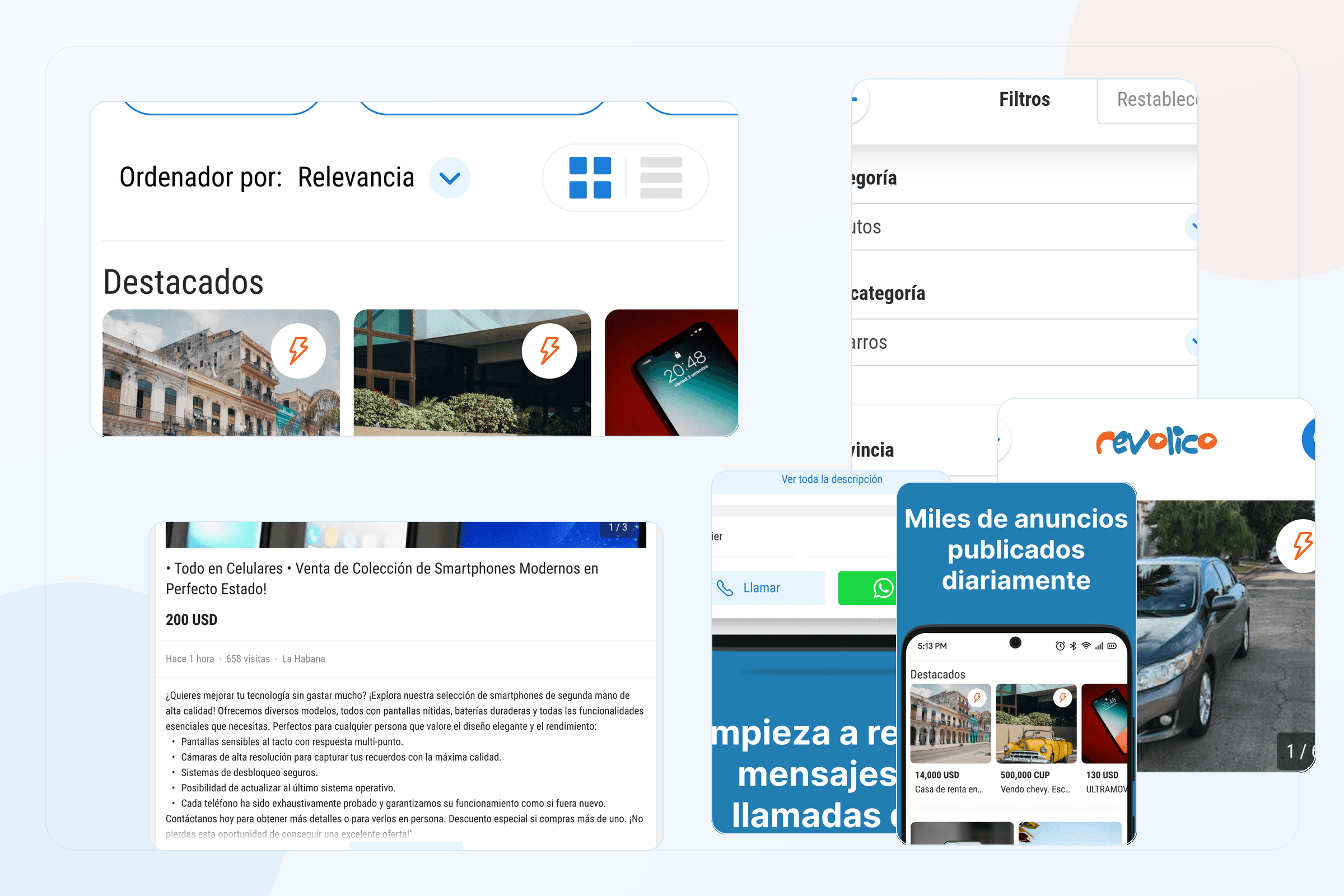Click the '5:13 PM' clock in phone

pyautogui.click(x=932, y=646)
